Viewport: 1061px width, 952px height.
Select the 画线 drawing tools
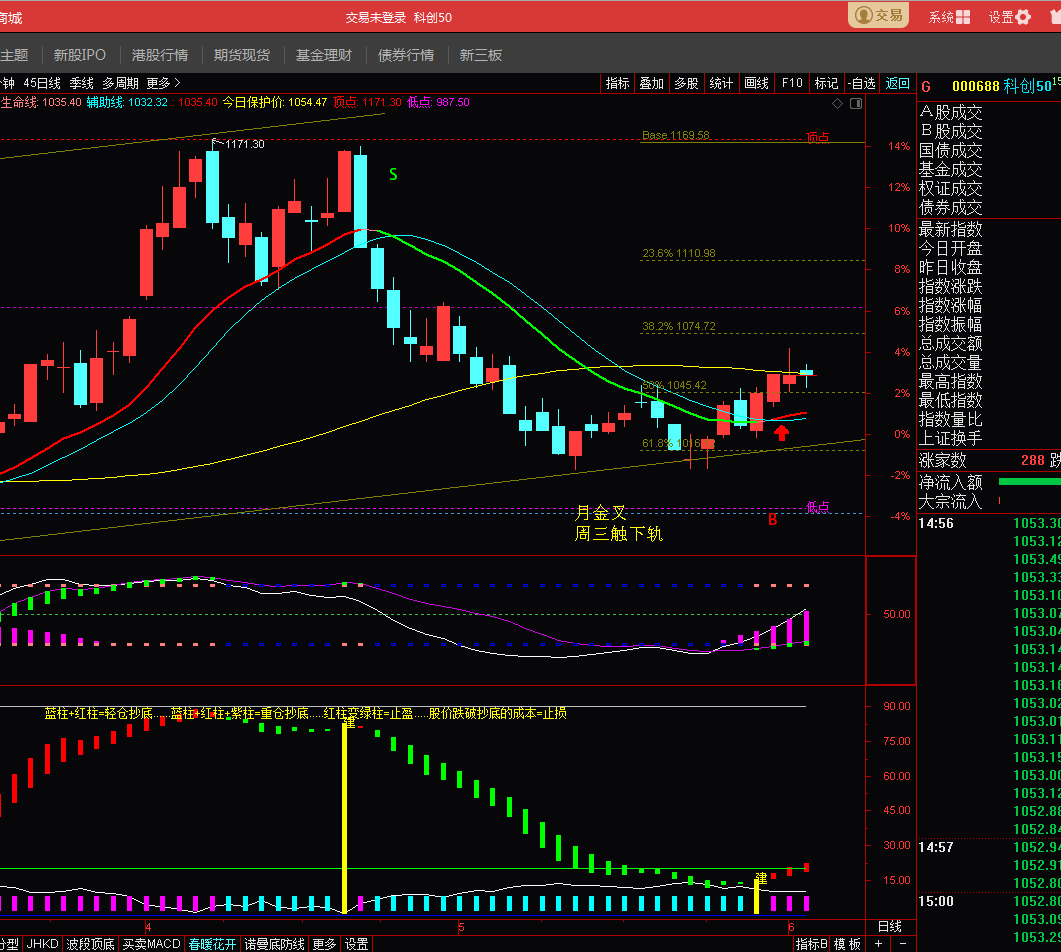pos(757,83)
